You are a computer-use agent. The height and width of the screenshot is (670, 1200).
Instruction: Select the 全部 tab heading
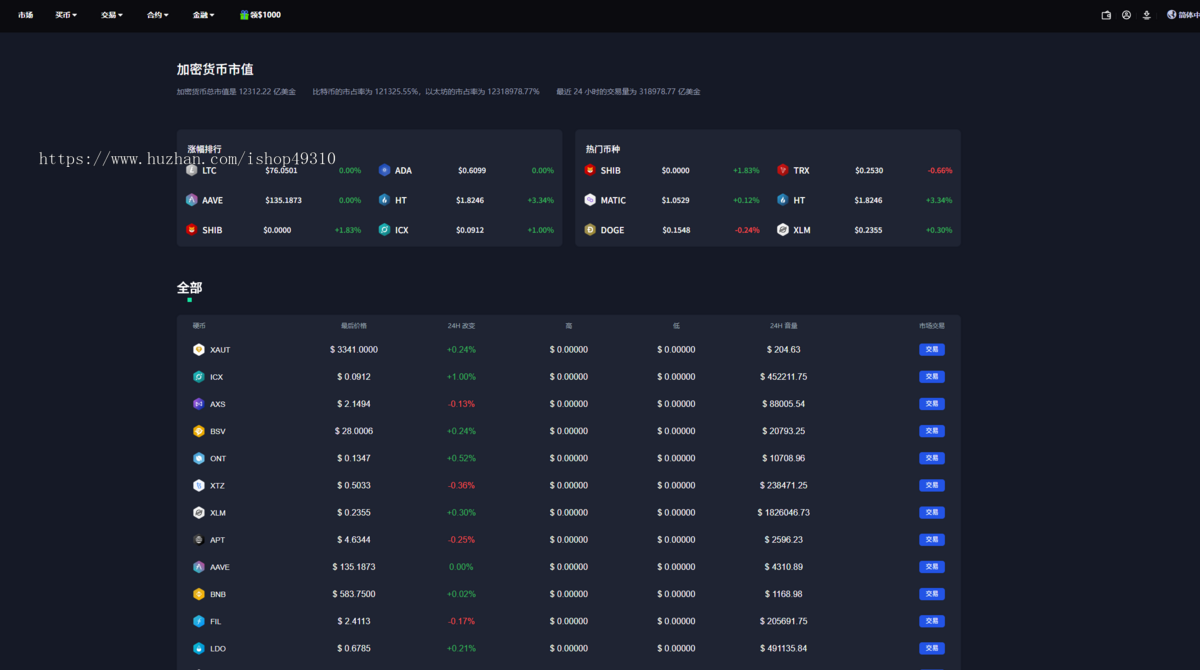pyautogui.click(x=189, y=288)
